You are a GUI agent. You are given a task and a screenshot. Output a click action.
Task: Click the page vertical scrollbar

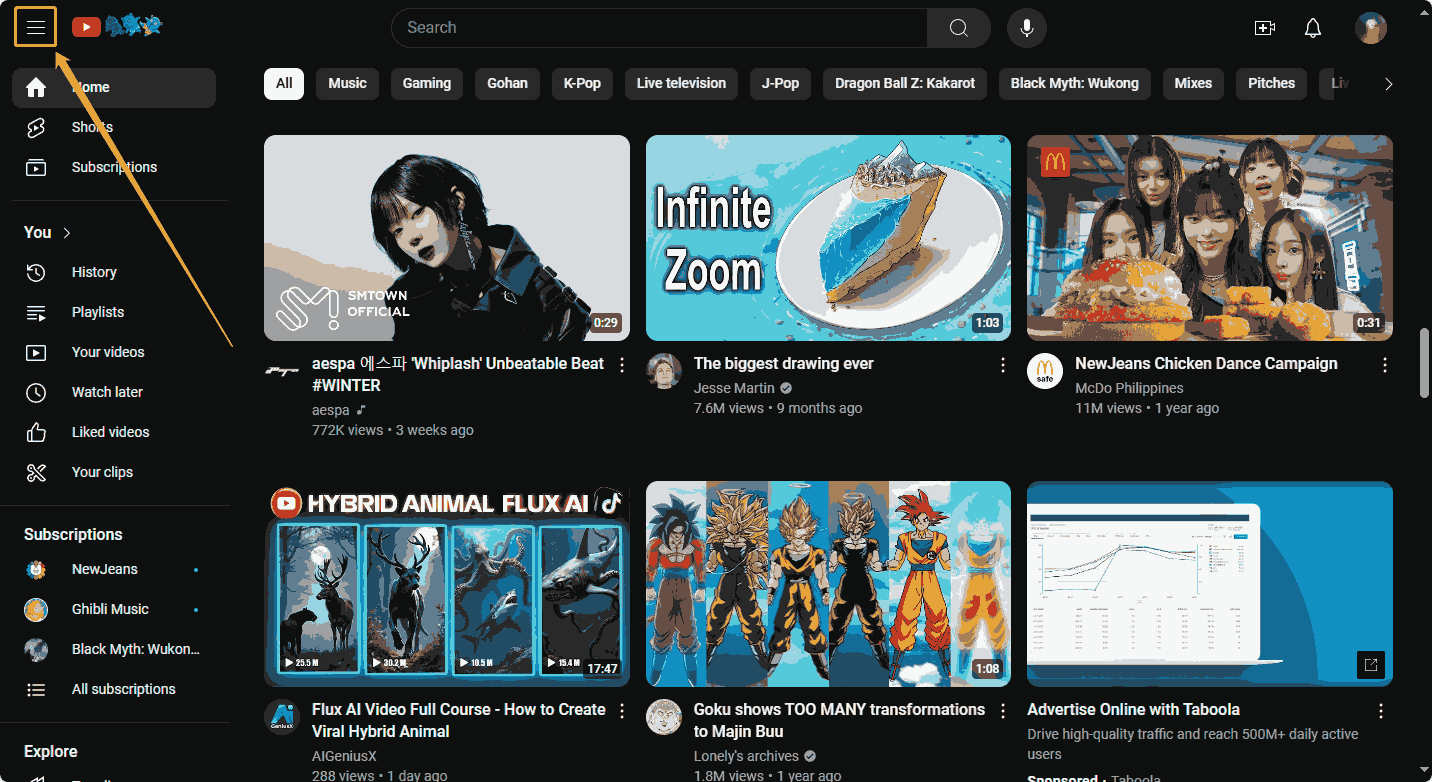pyautogui.click(x=1424, y=363)
